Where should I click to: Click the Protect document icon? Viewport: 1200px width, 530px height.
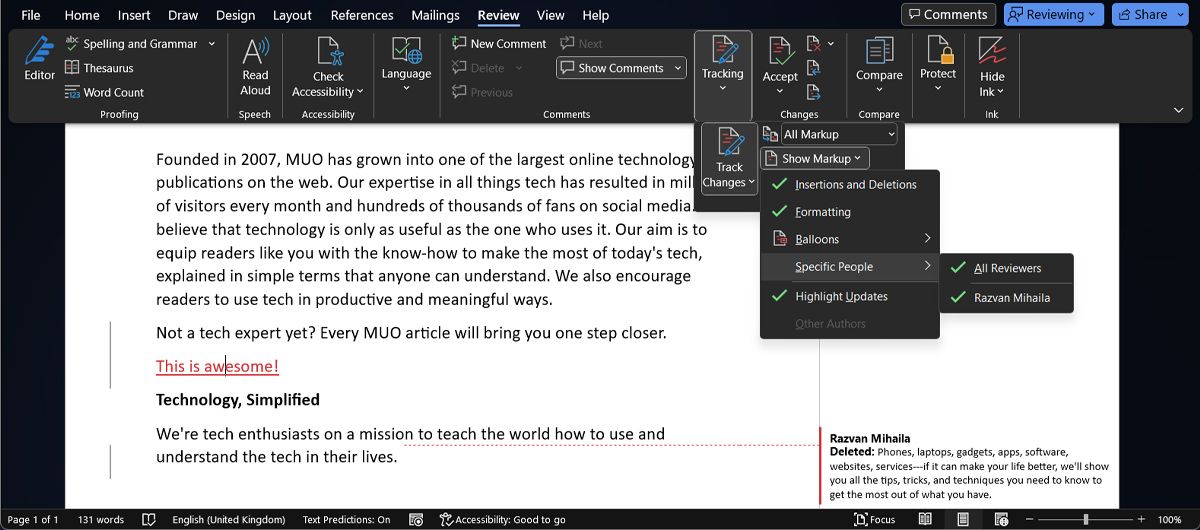[939, 50]
